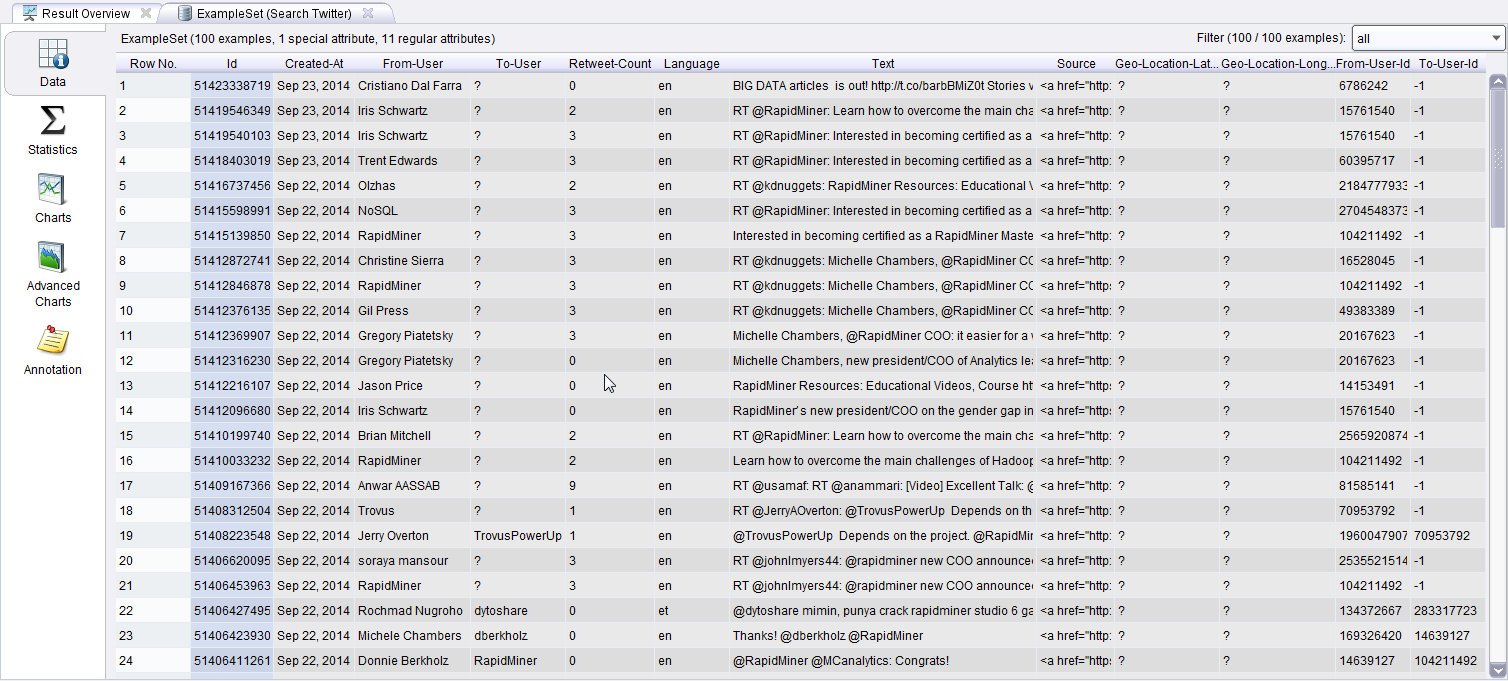Screen dimensions: 1508x681
Task: Sort table by From-User column header
Action: 412,63
